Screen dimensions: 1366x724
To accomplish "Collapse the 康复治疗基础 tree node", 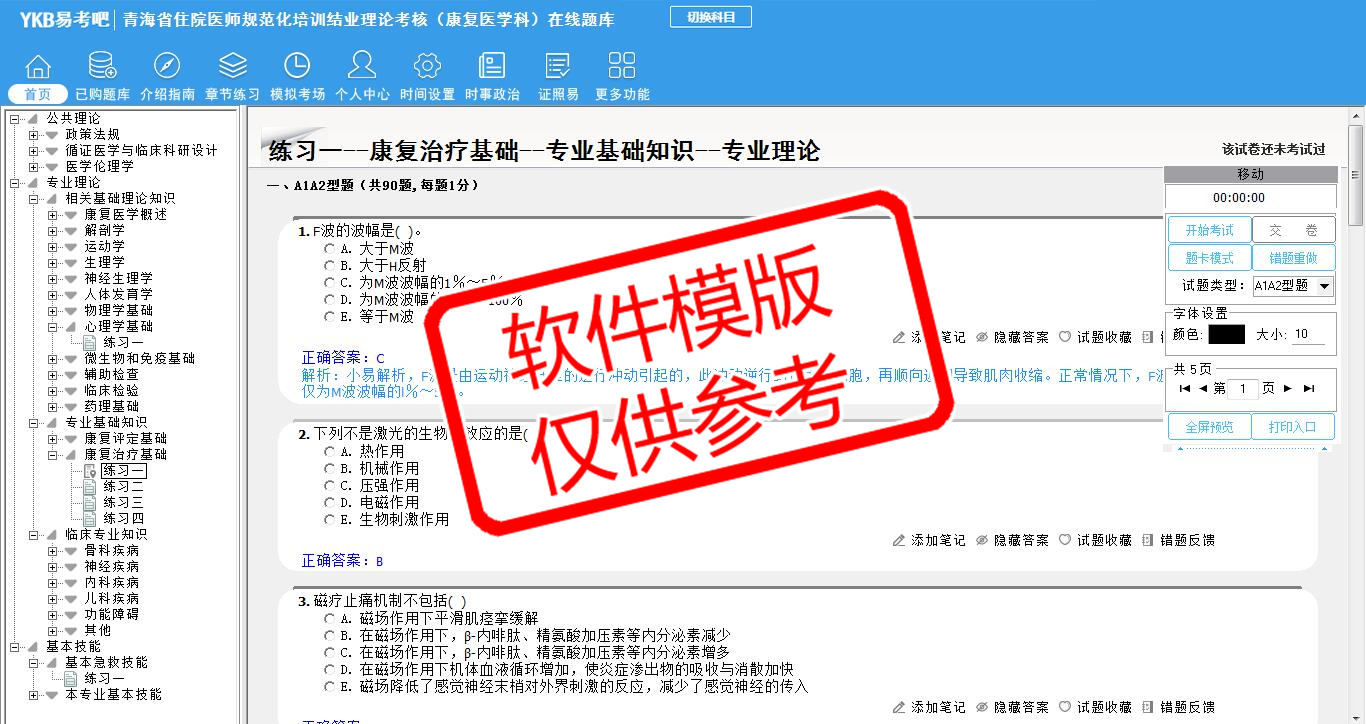I will (x=53, y=454).
